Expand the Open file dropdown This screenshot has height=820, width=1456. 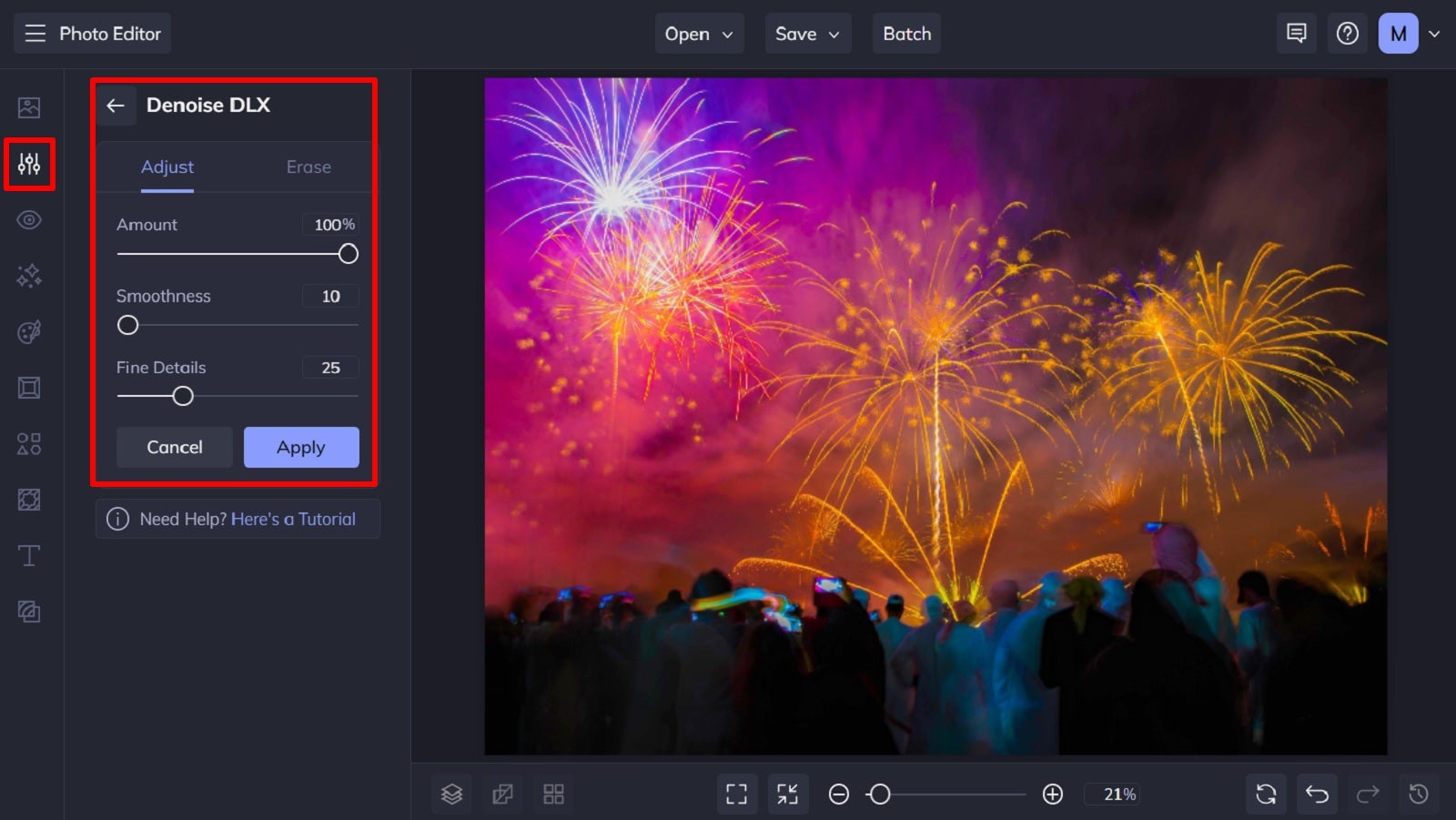(x=699, y=33)
